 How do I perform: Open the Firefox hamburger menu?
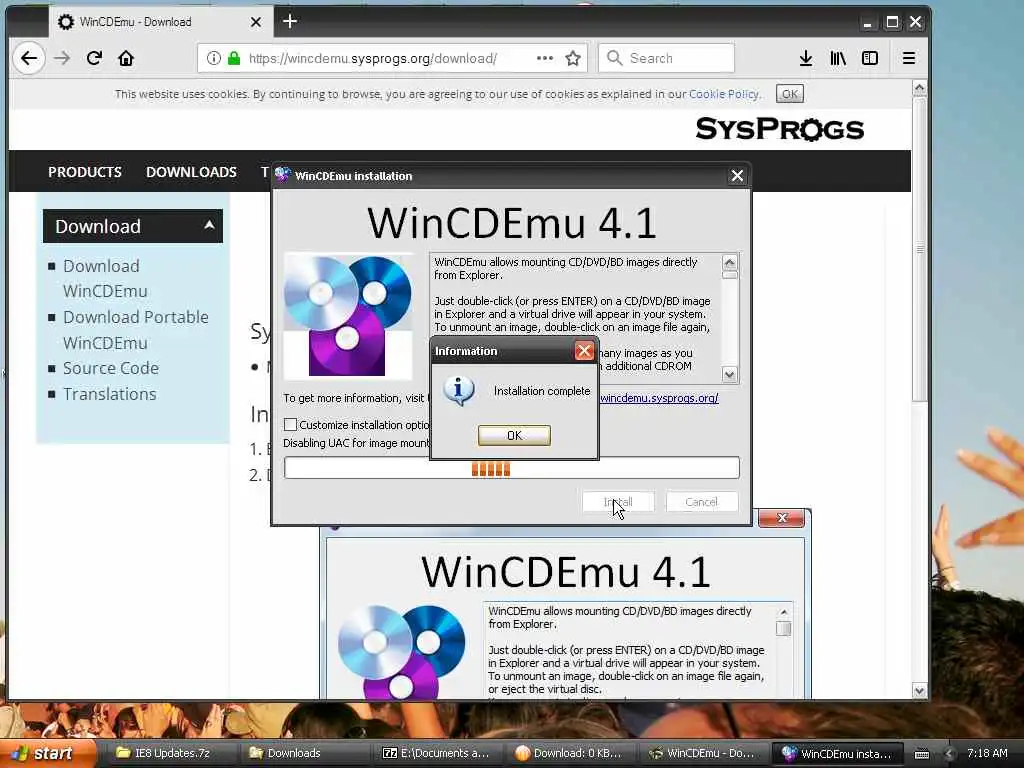[x=908, y=58]
